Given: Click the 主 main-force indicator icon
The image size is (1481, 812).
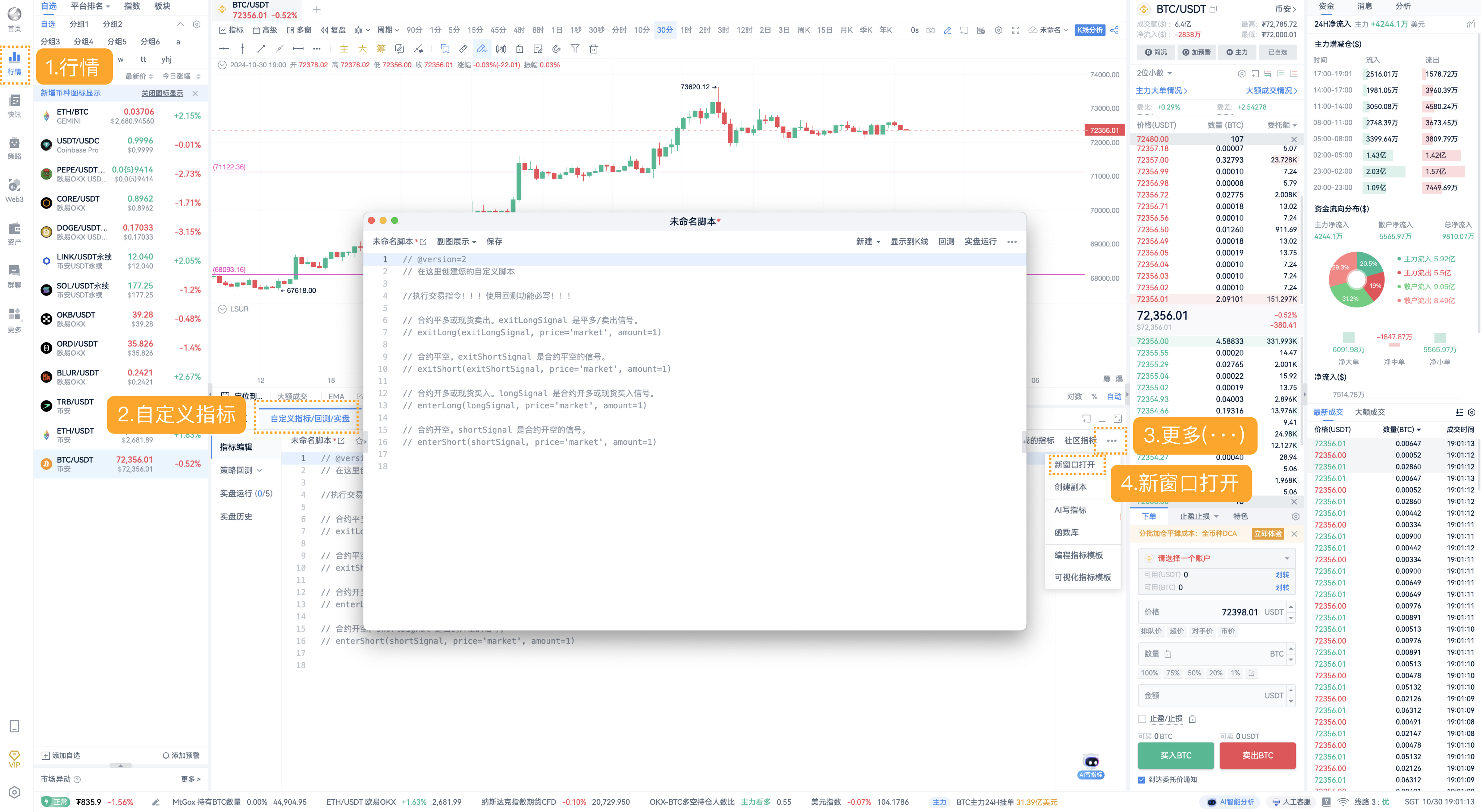Looking at the screenshot, I should (344, 49).
